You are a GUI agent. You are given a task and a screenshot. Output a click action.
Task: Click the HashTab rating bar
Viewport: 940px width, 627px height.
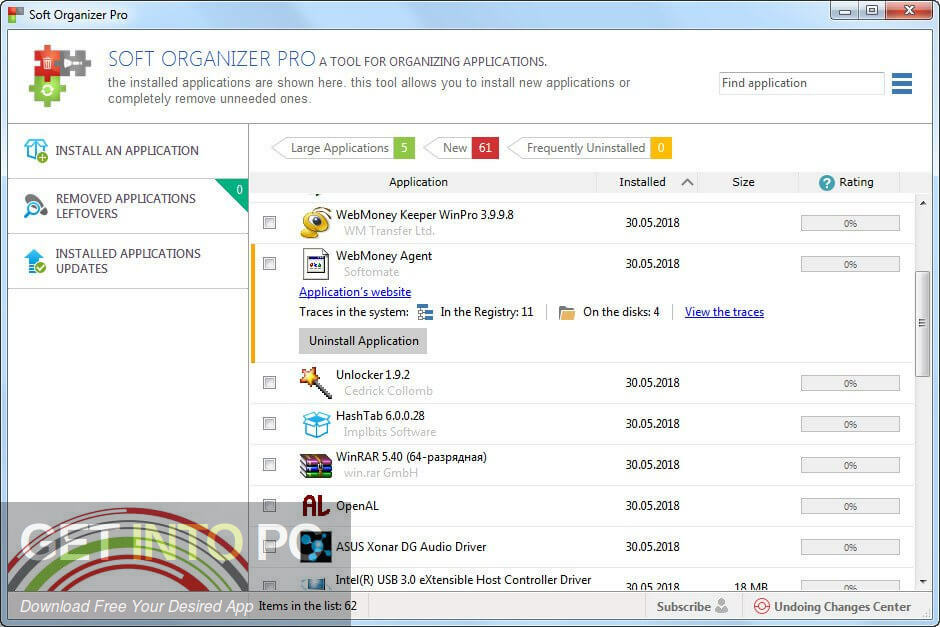(x=850, y=424)
